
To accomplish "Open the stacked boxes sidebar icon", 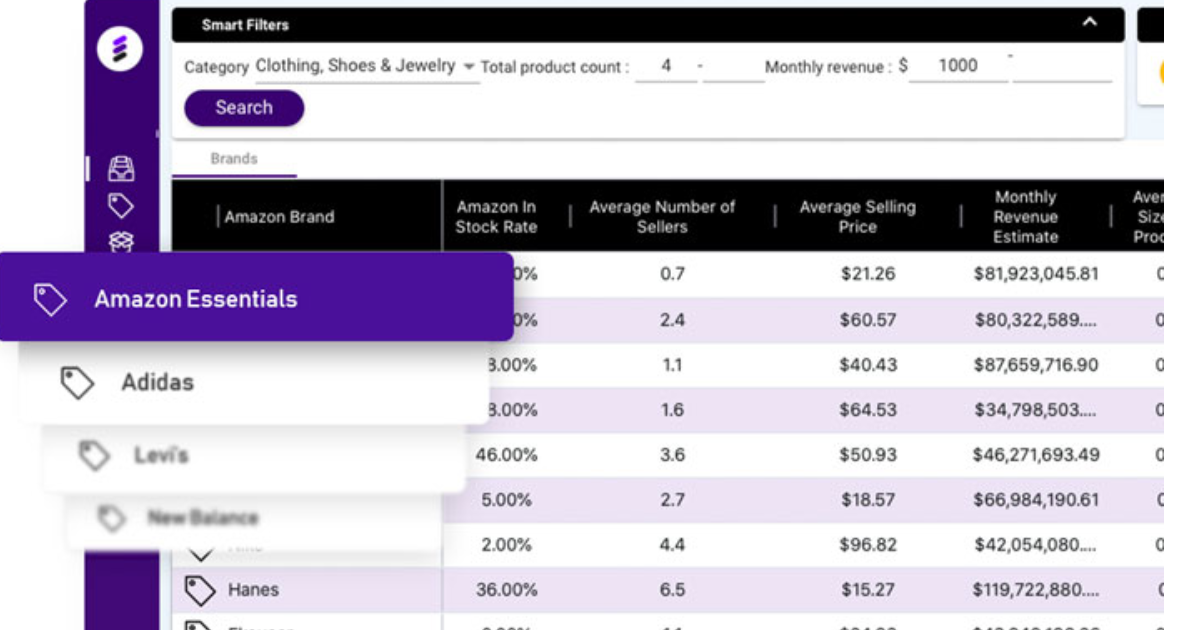I will 121,240.
